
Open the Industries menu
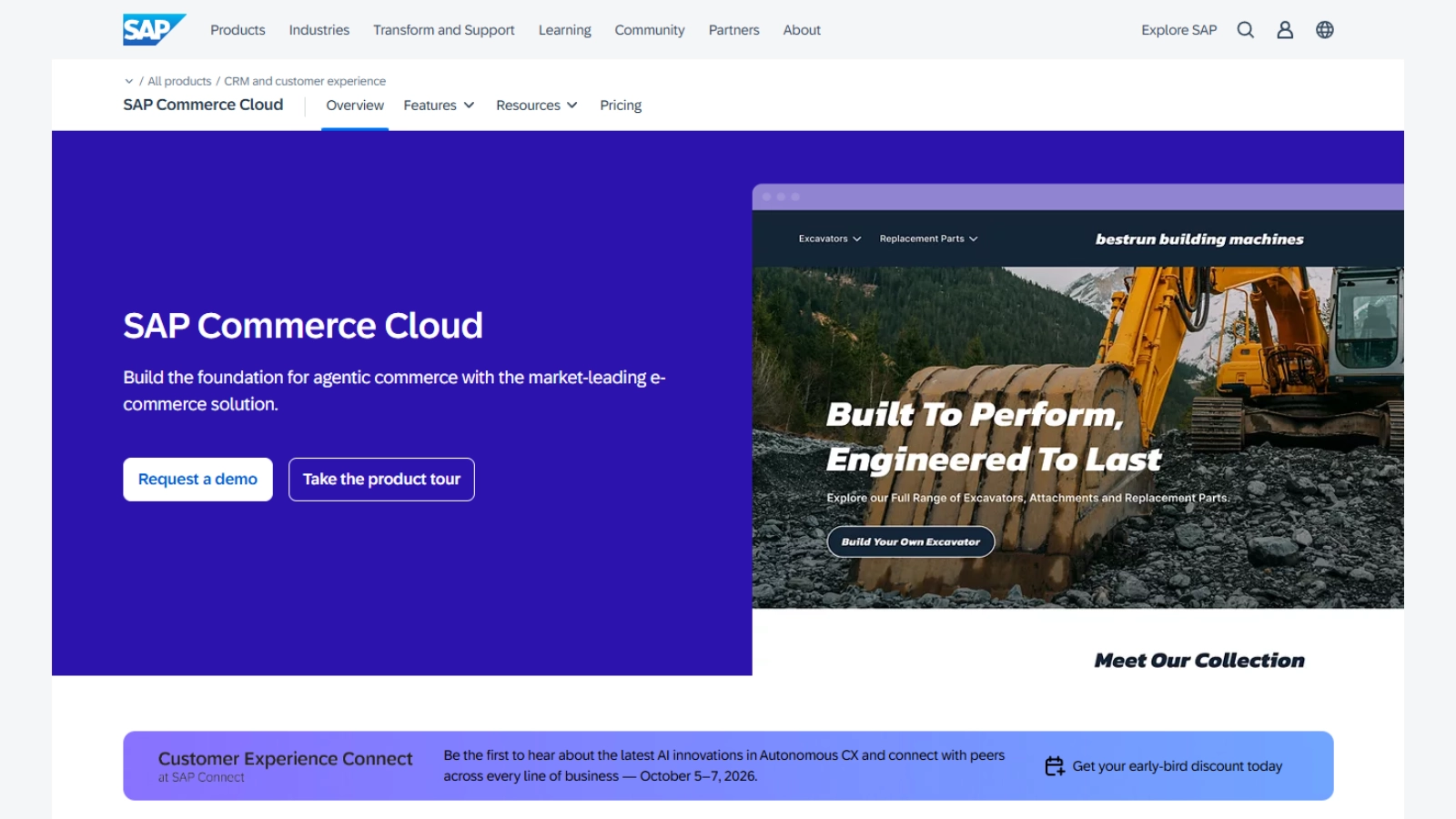tap(319, 30)
